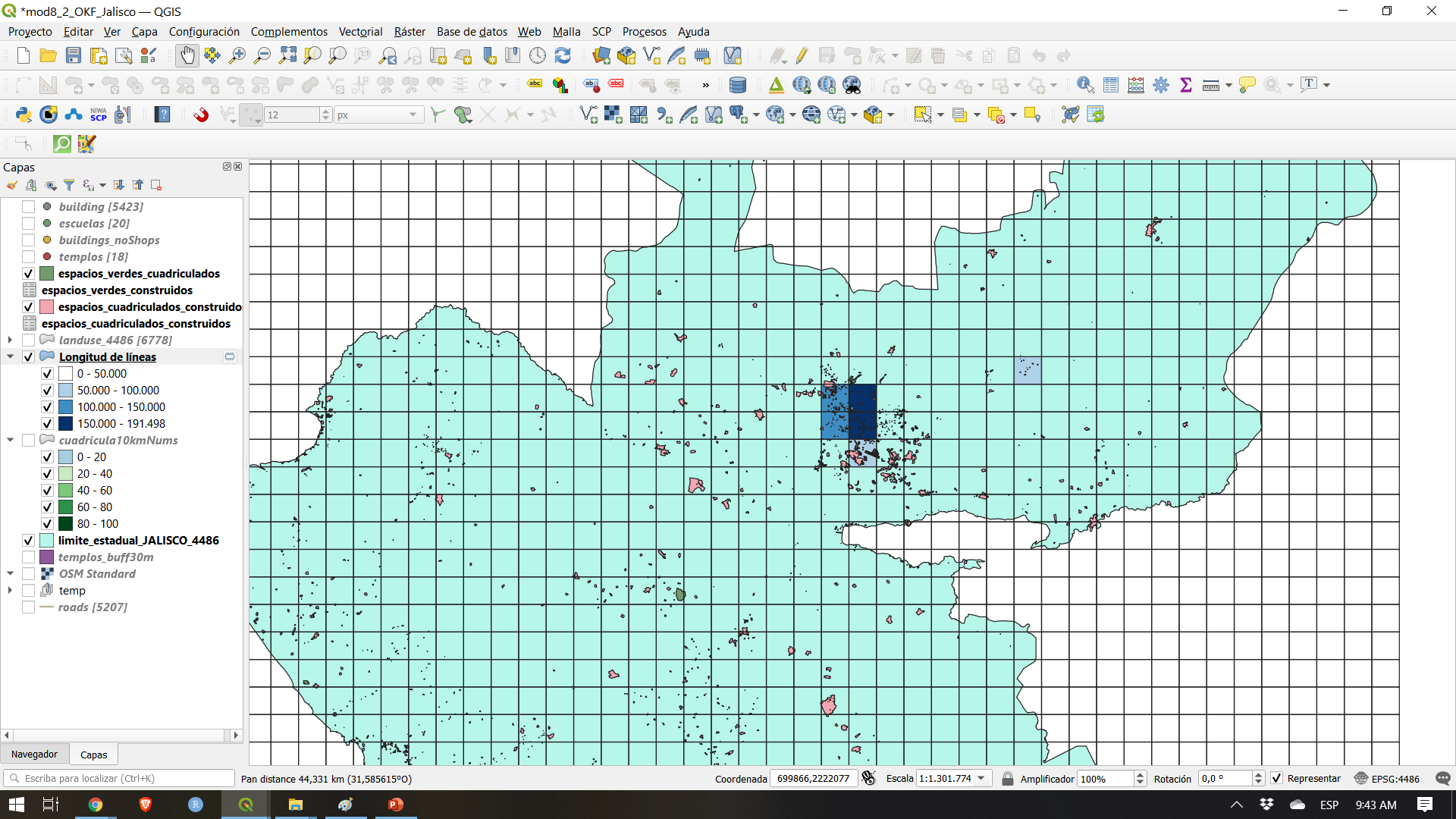Open a project via the folder icon
Screen dimensions: 1456x819
(48, 56)
